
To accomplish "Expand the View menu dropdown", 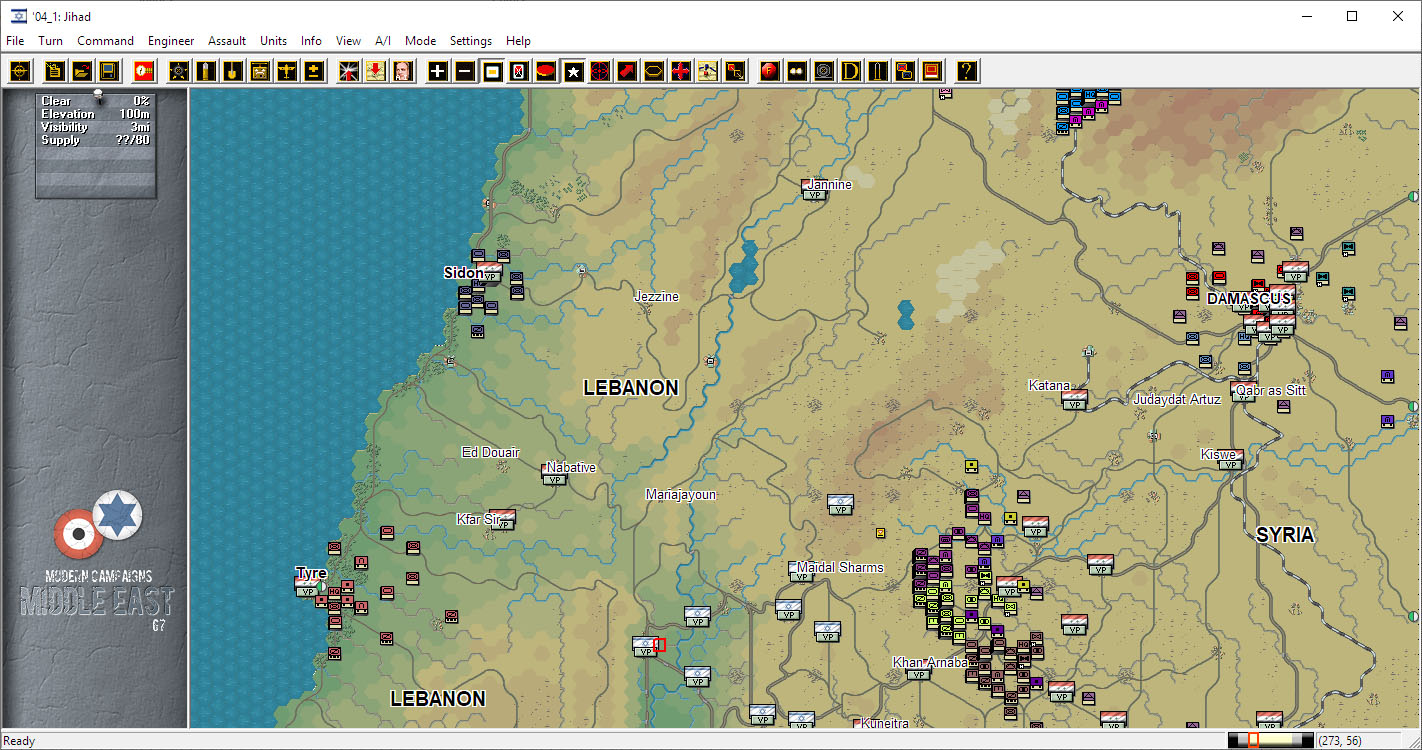I will 348,41.
